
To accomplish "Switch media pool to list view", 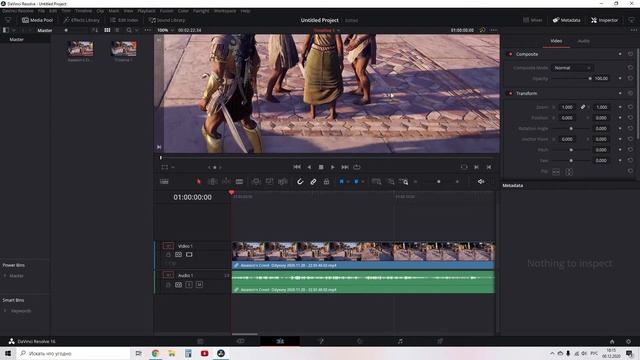I will click(x=117, y=30).
